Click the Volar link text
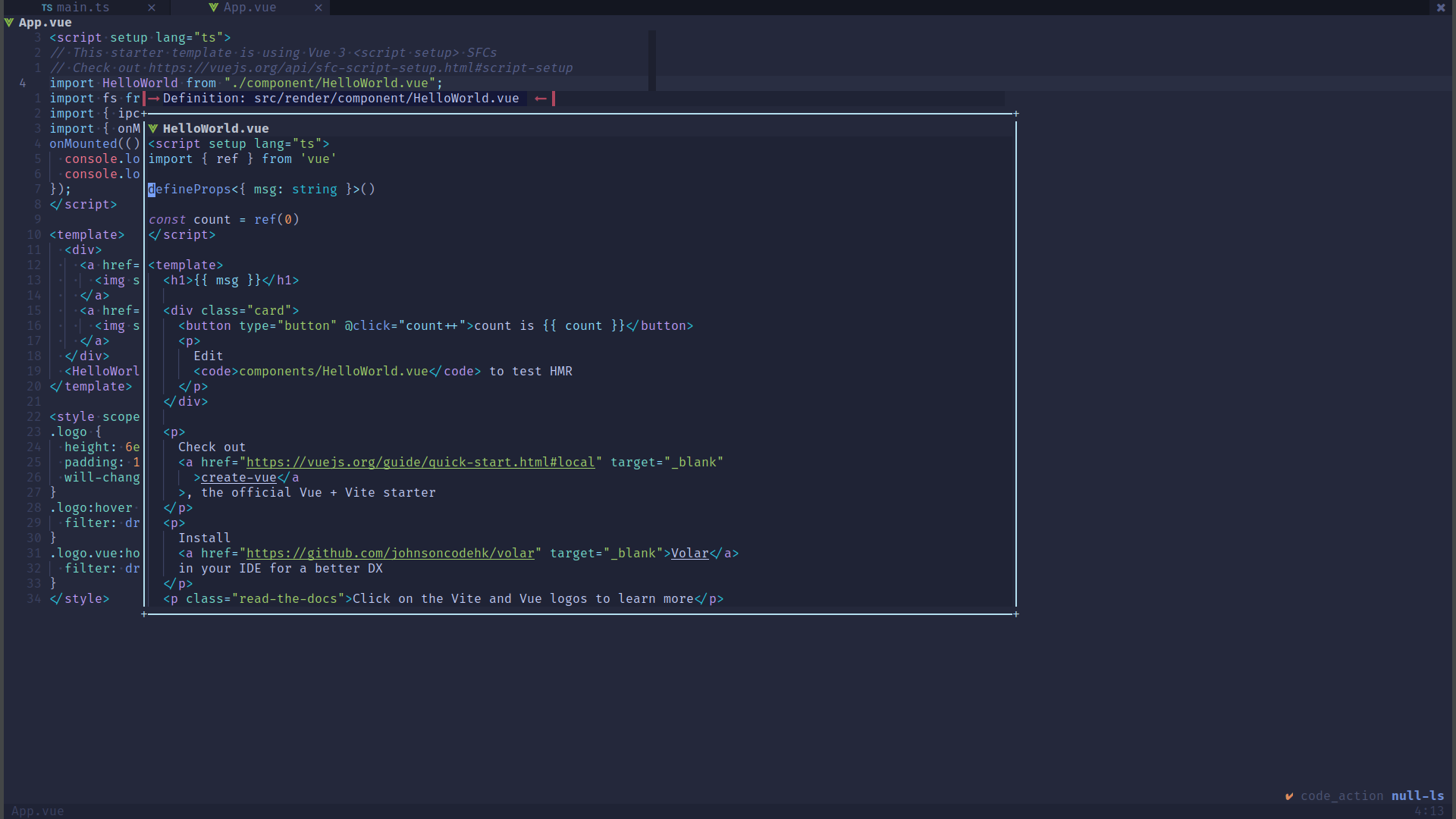The height and width of the screenshot is (819, 1456). (690, 554)
